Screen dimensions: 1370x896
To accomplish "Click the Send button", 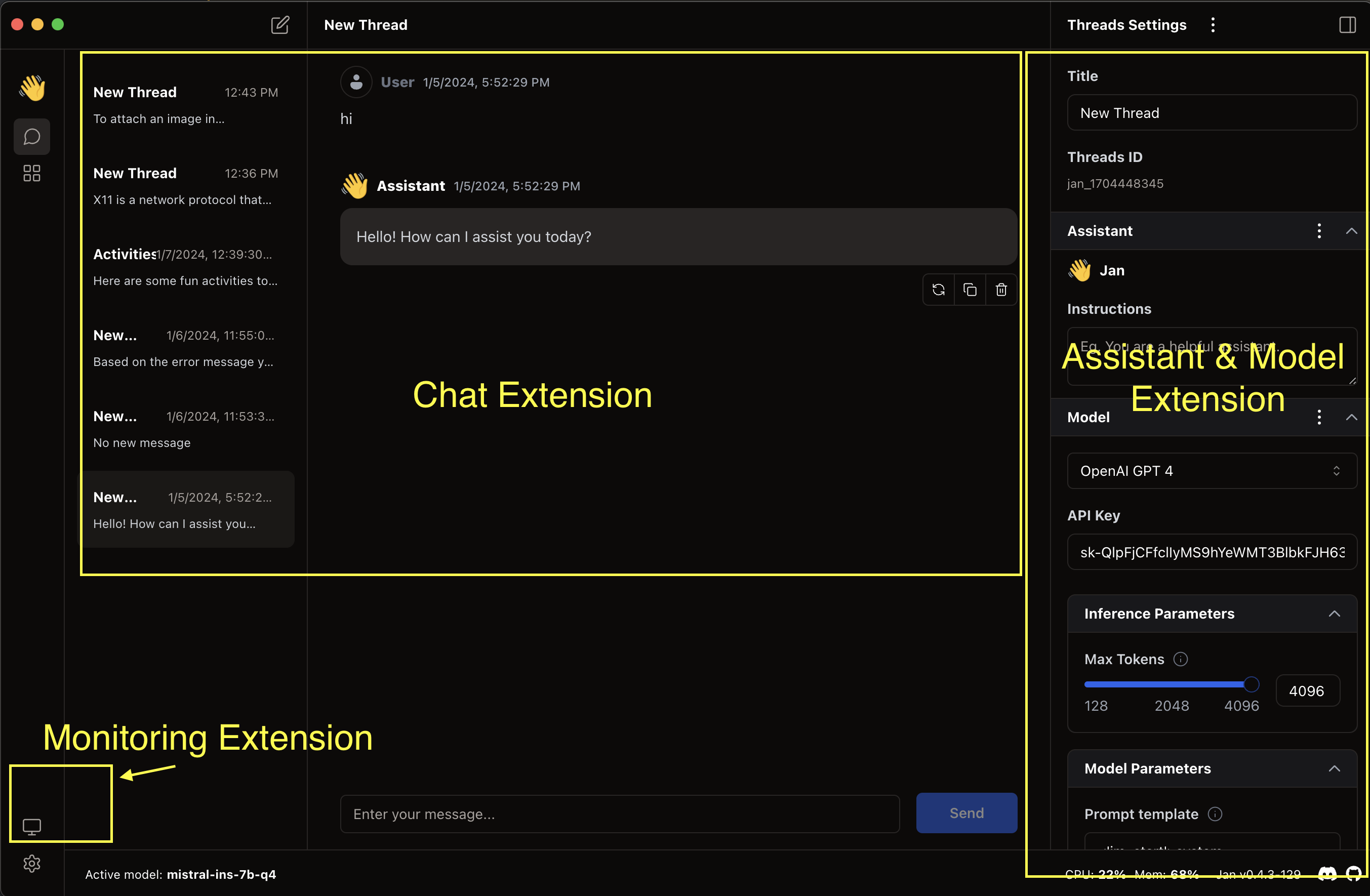I will (x=966, y=813).
